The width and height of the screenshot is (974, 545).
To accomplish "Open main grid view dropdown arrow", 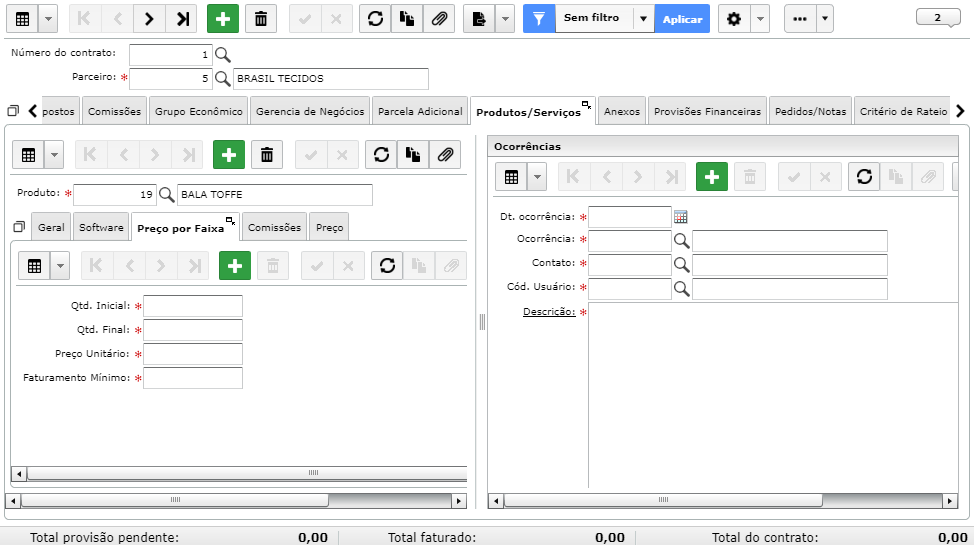I will tap(48, 19).
